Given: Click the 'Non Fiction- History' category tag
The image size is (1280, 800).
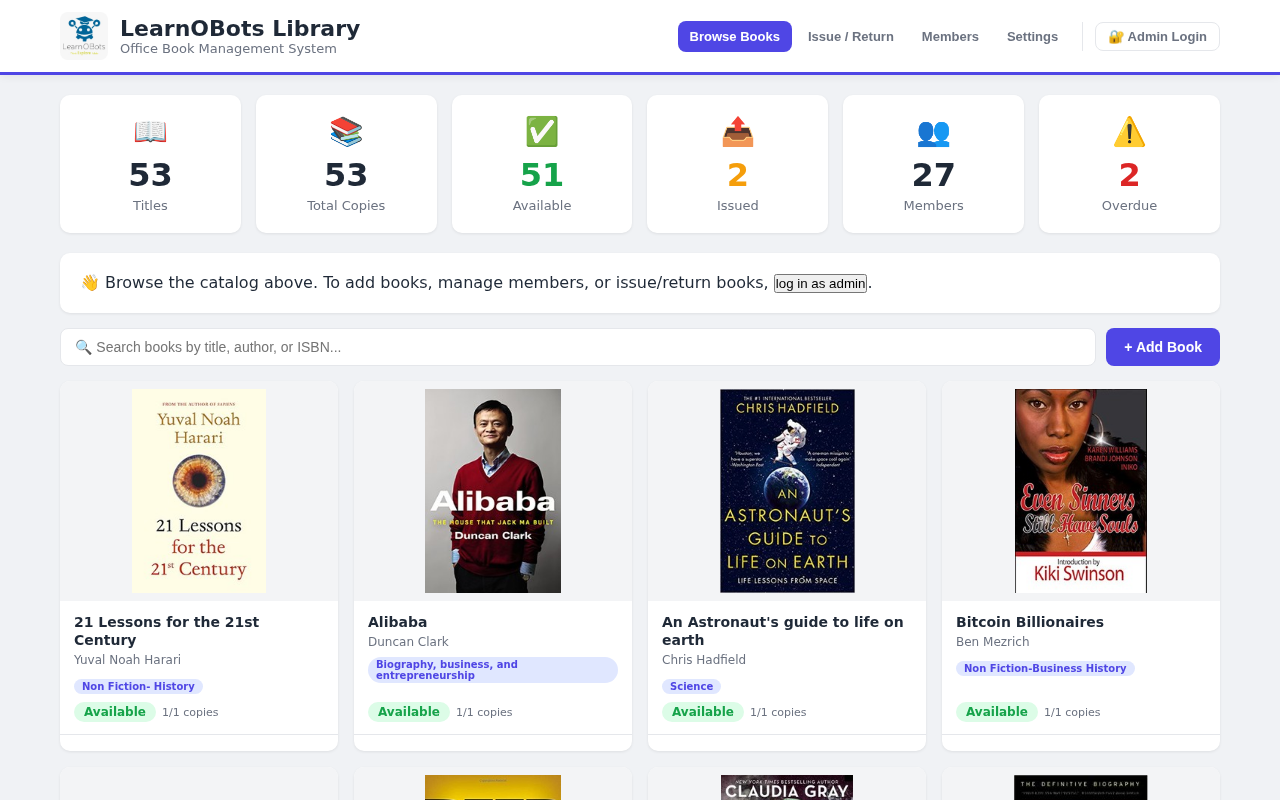Looking at the screenshot, I should [x=138, y=686].
